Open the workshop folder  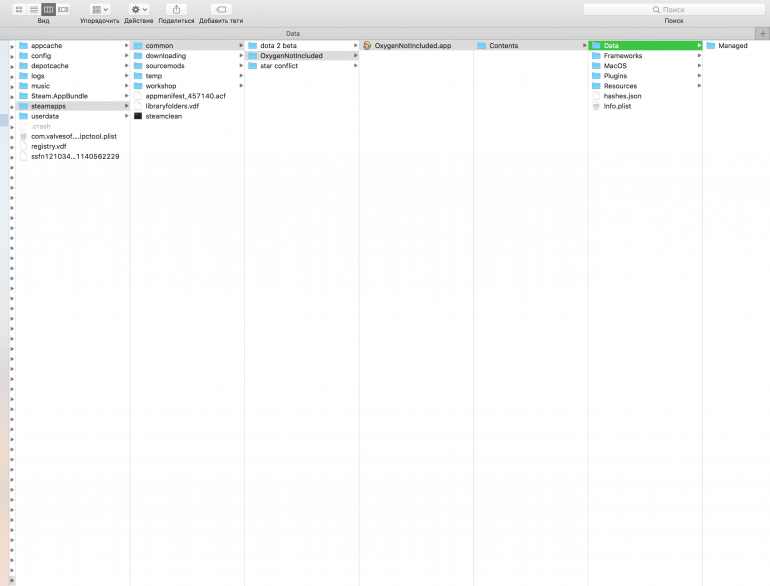[x=160, y=86]
